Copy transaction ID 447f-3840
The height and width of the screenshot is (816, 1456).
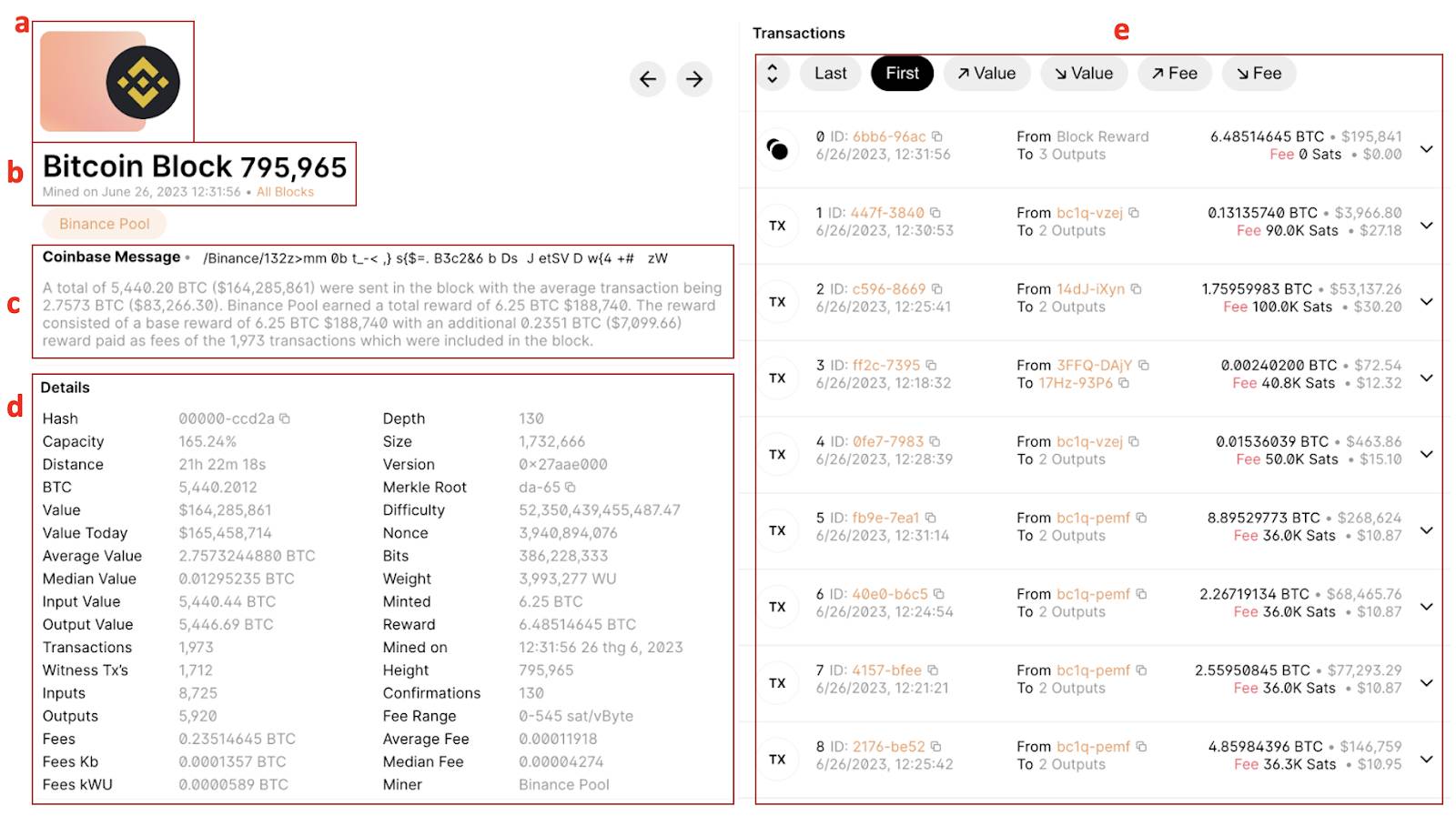coord(935,213)
